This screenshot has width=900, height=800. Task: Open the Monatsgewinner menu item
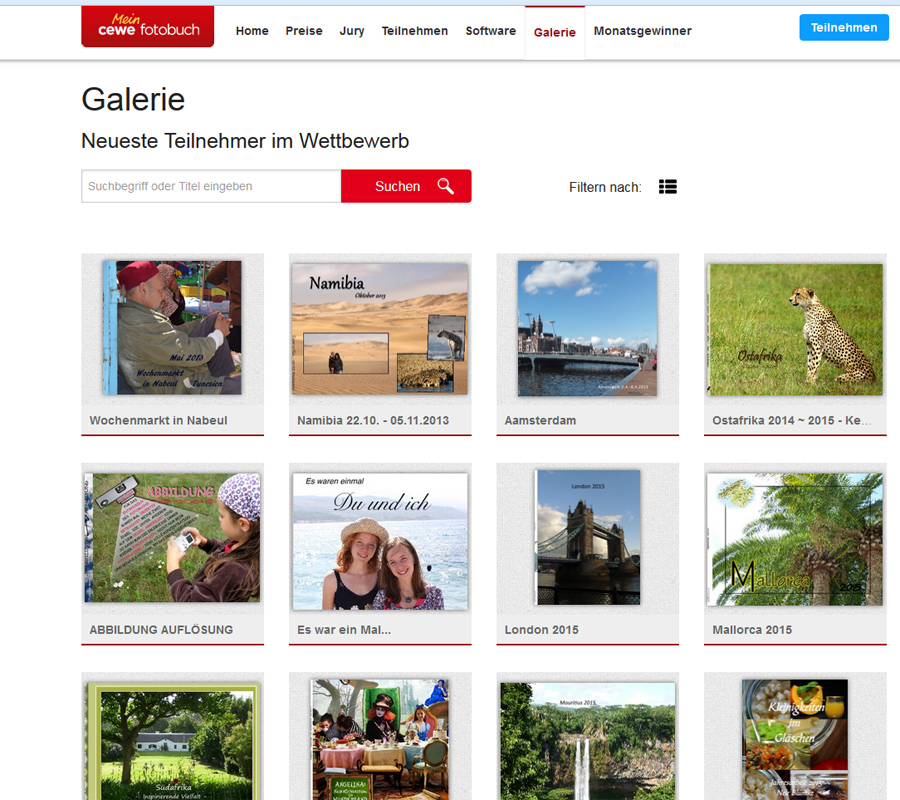click(642, 31)
